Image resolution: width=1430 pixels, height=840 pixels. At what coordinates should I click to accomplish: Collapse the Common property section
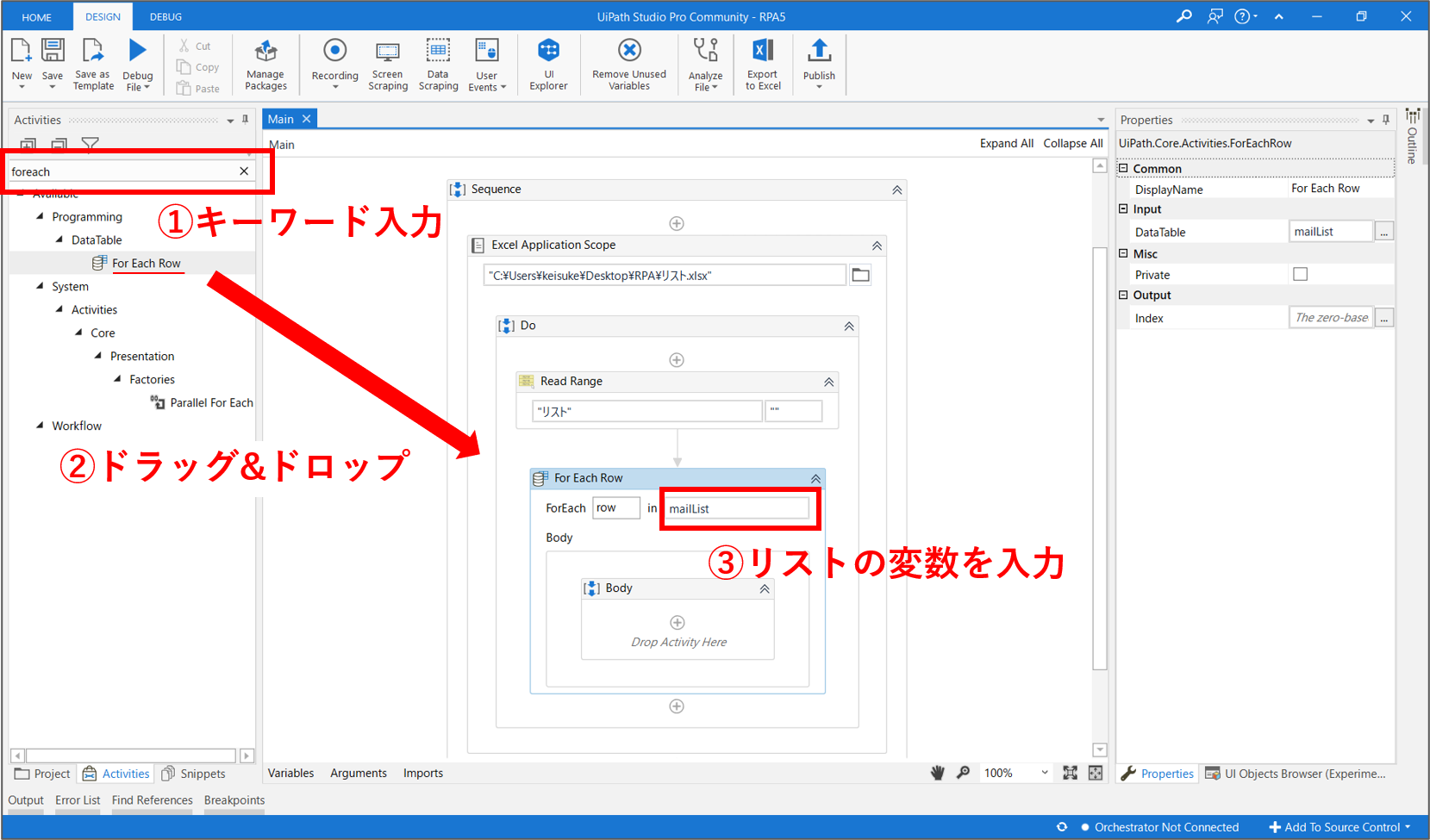click(1123, 168)
